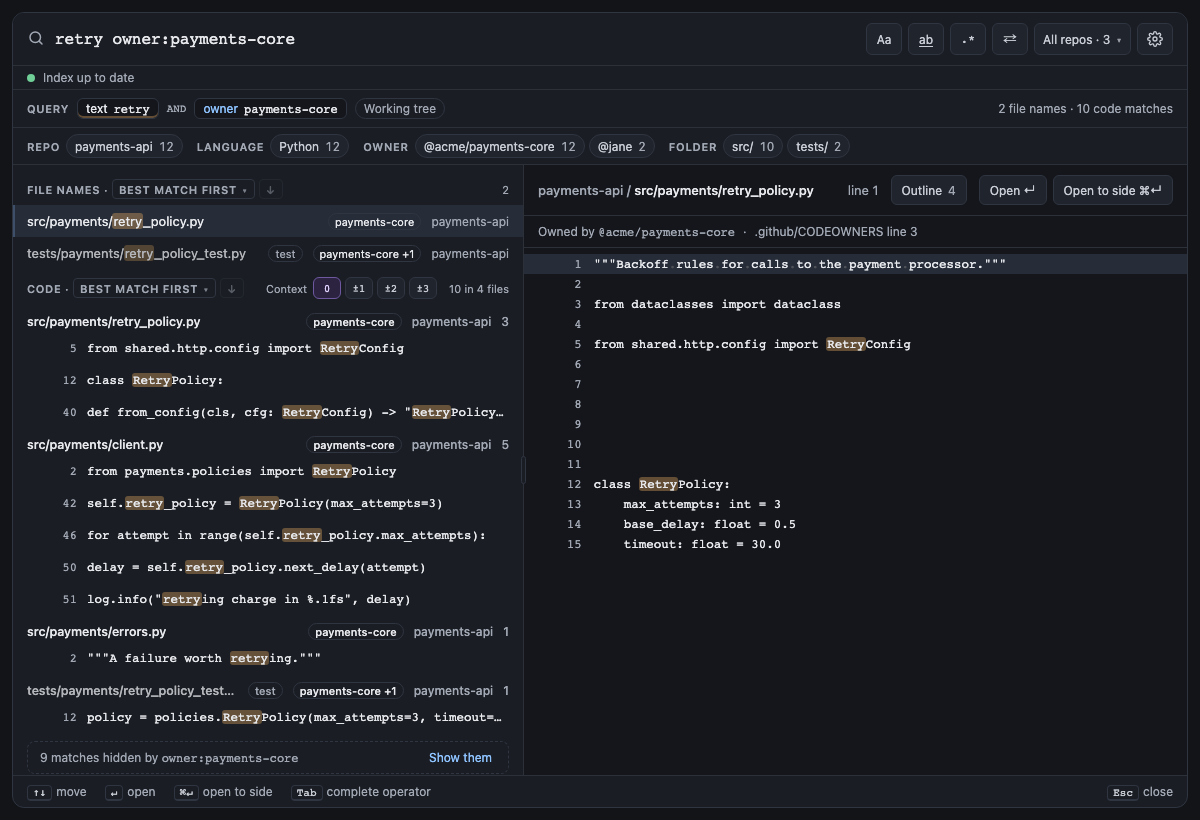Open match 'class RetryPolicy:' line 12 in results
This screenshot has width=1200, height=820.
(x=268, y=381)
